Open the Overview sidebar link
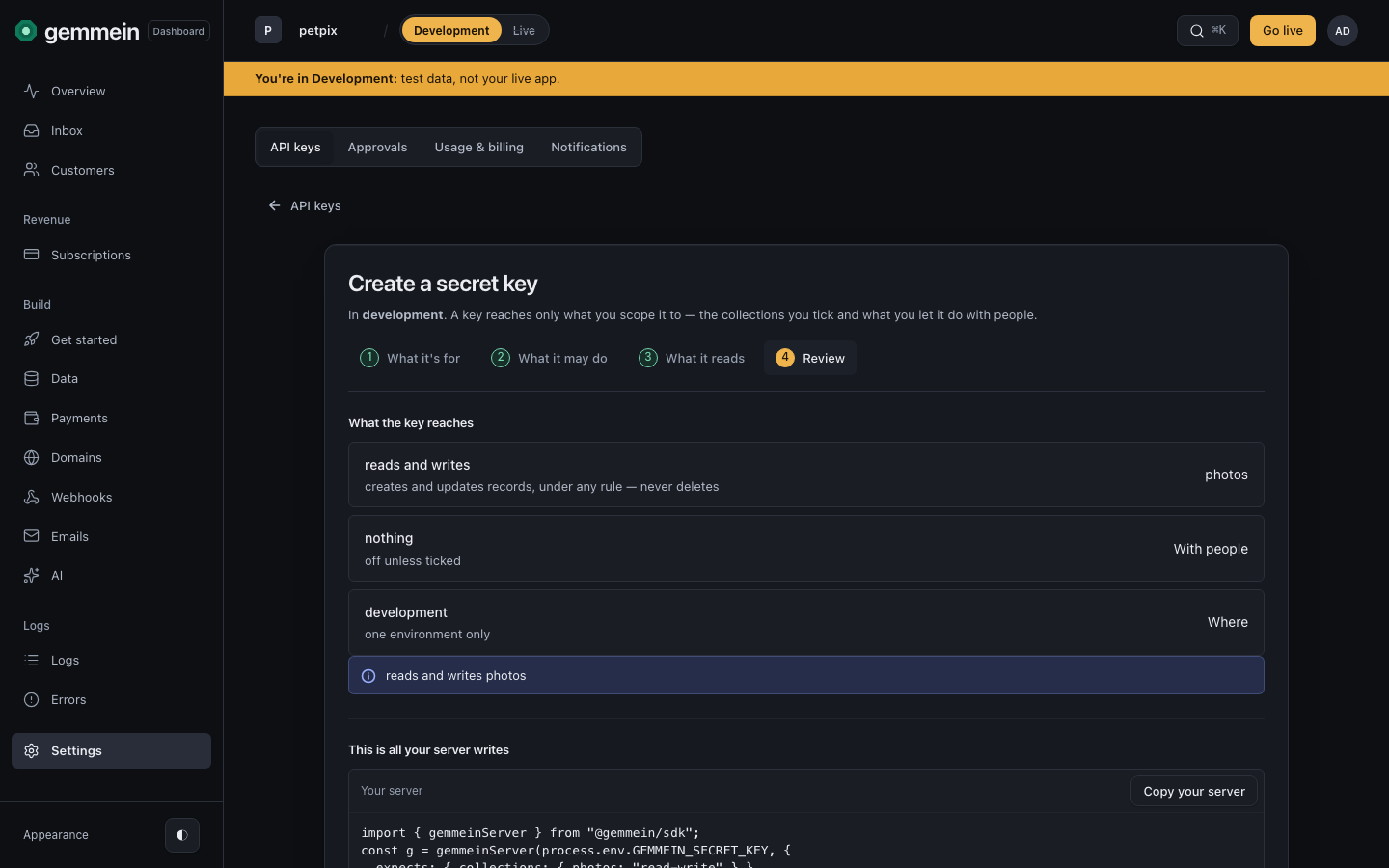Image resolution: width=1389 pixels, height=868 pixels. (x=111, y=91)
